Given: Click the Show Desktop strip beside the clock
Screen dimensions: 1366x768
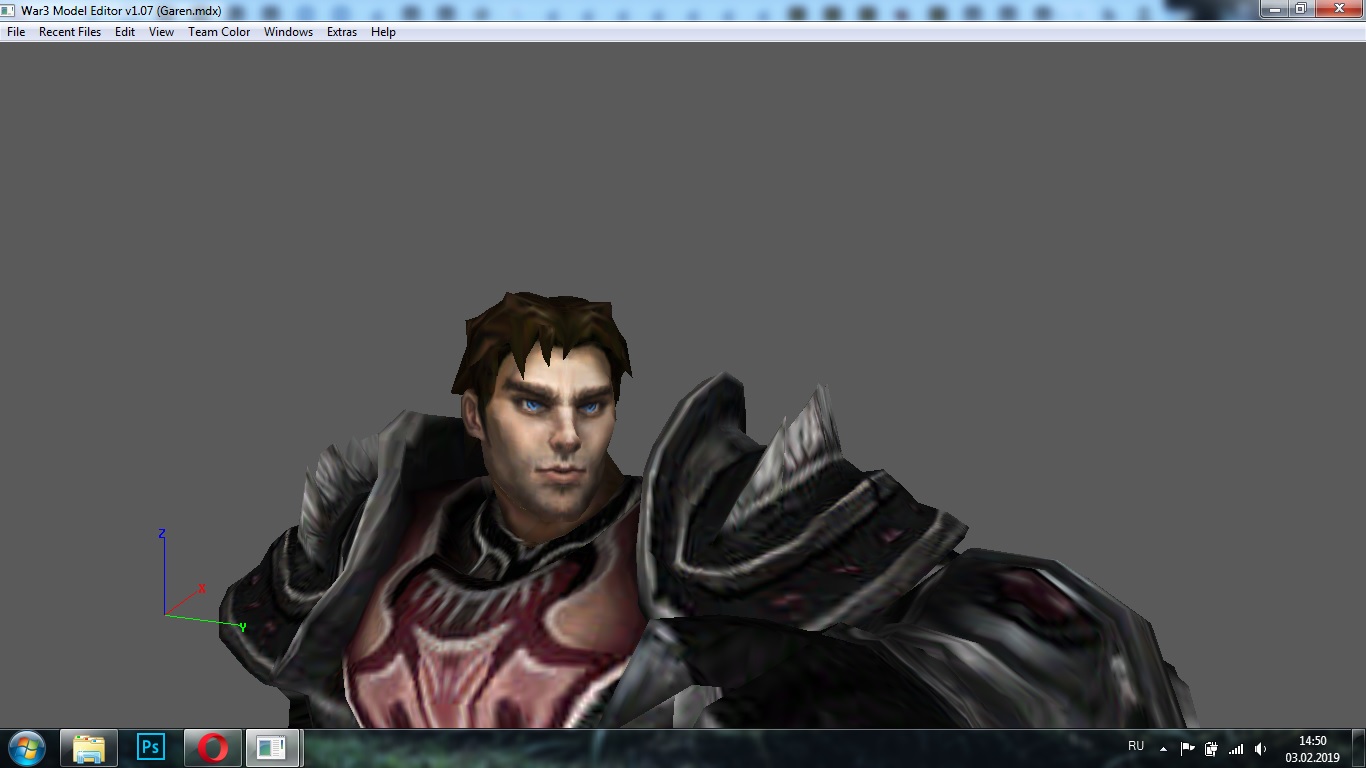Looking at the screenshot, I should 1358,748.
